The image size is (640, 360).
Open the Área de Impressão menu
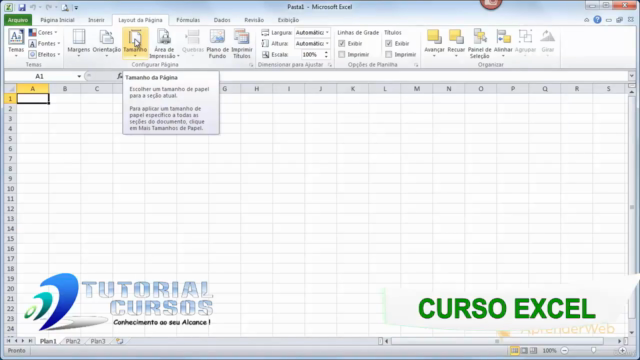tap(164, 43)
